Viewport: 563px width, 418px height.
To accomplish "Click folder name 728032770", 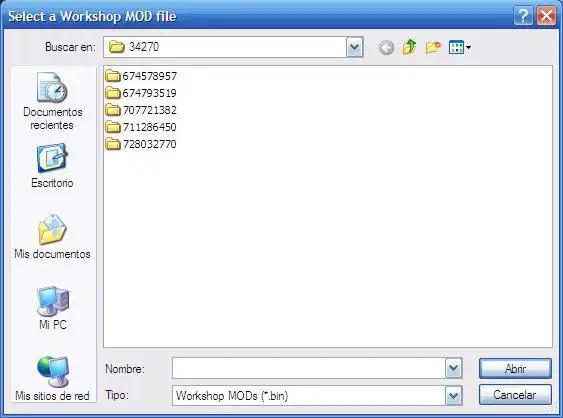I will click(150, 144).
